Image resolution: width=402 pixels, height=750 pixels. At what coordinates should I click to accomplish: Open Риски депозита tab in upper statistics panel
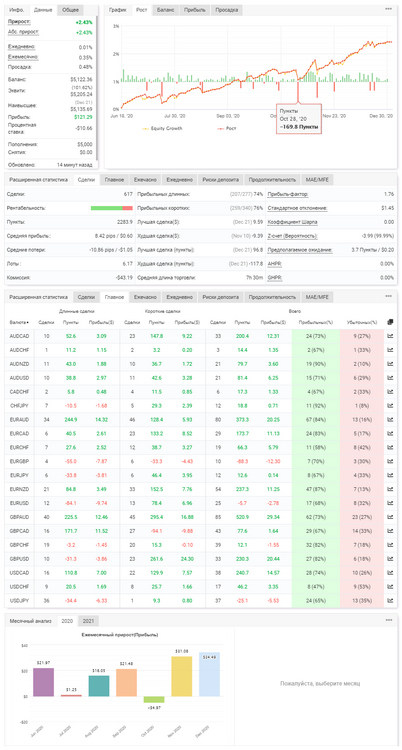221,180
